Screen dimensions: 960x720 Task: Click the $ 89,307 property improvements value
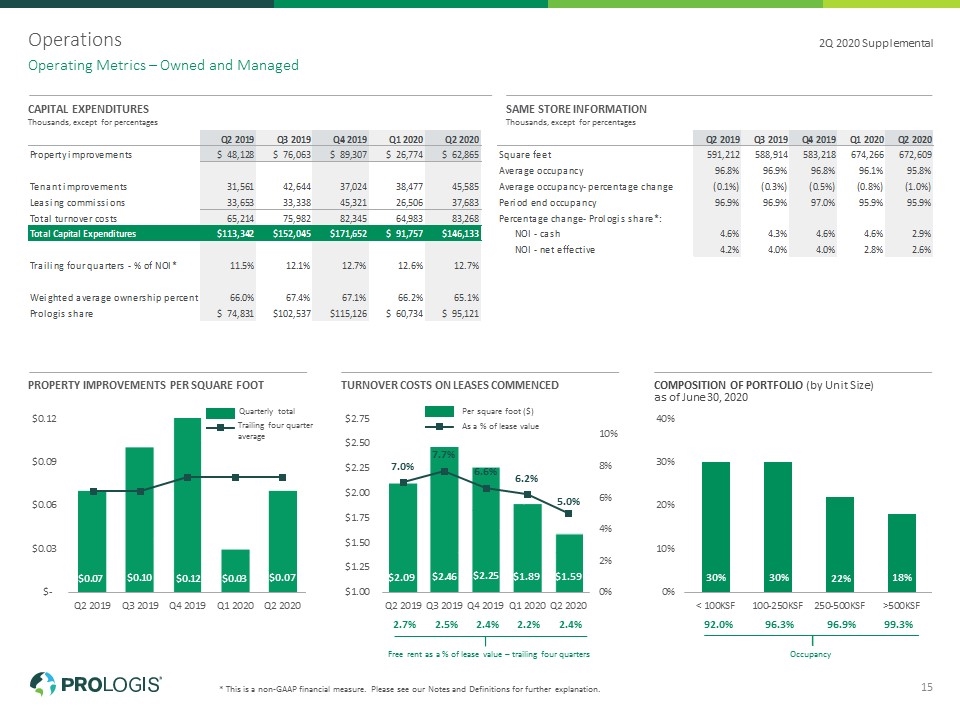click(x=348, y=155)
